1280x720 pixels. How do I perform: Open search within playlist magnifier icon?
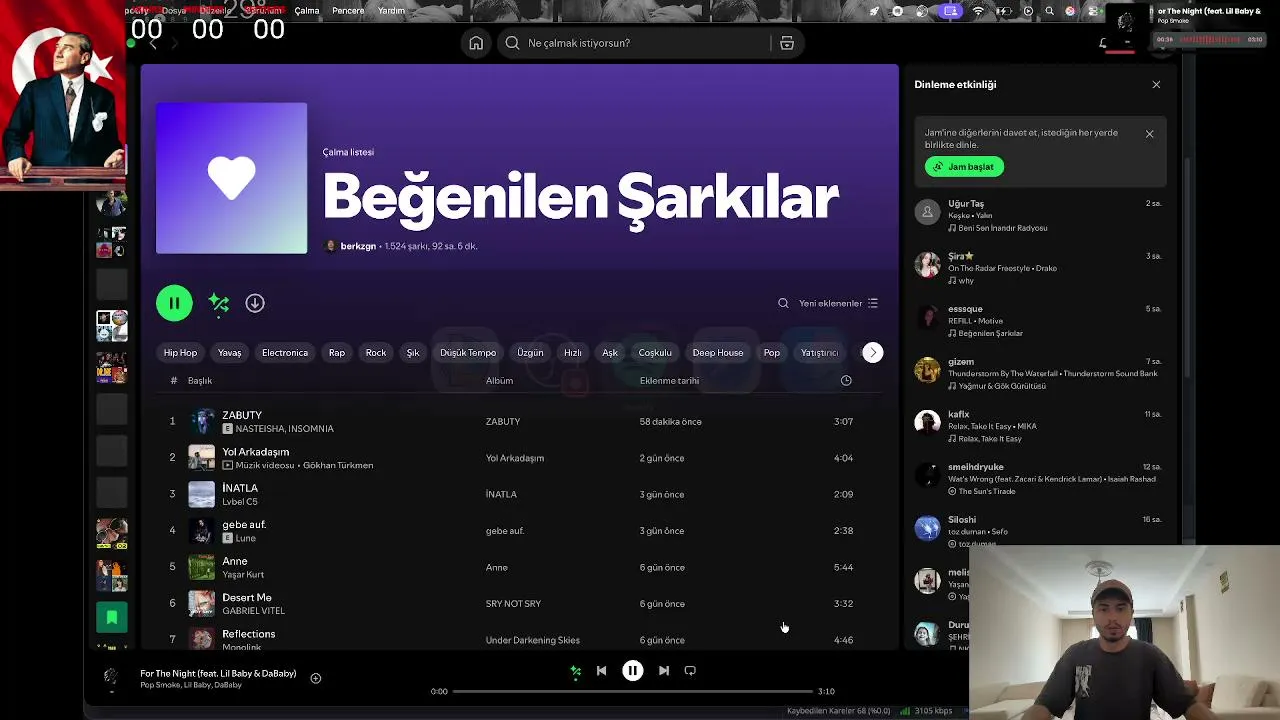point(783,303)
